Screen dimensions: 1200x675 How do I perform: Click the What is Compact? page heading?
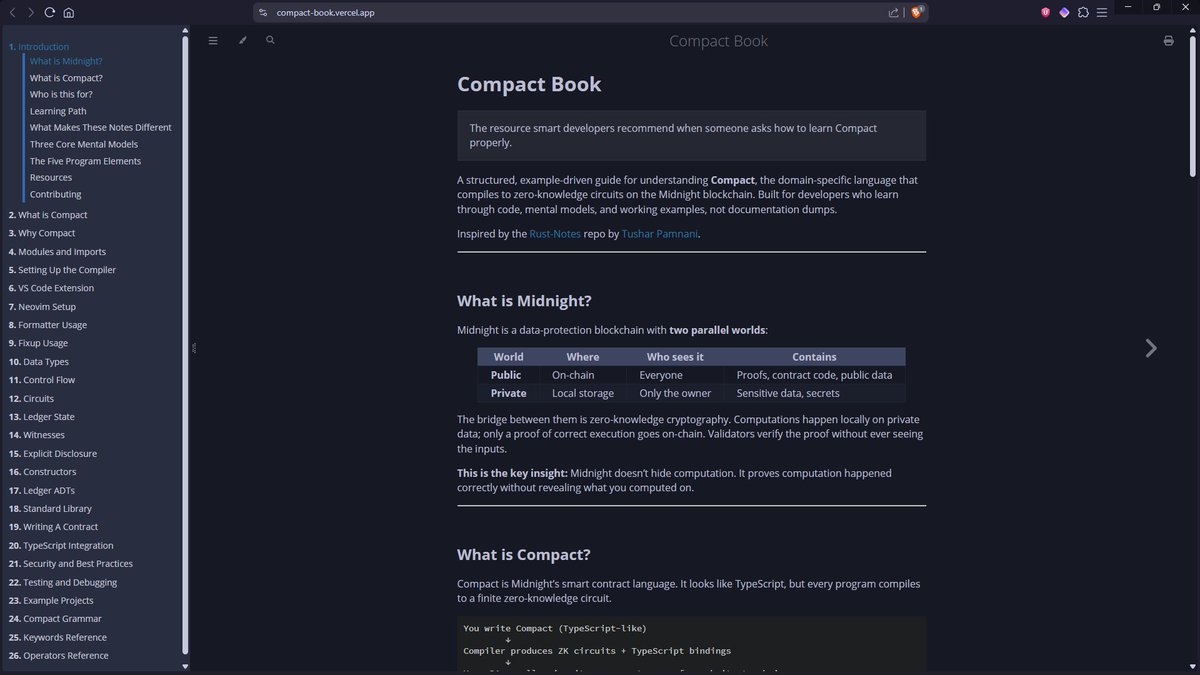point(524,555)
